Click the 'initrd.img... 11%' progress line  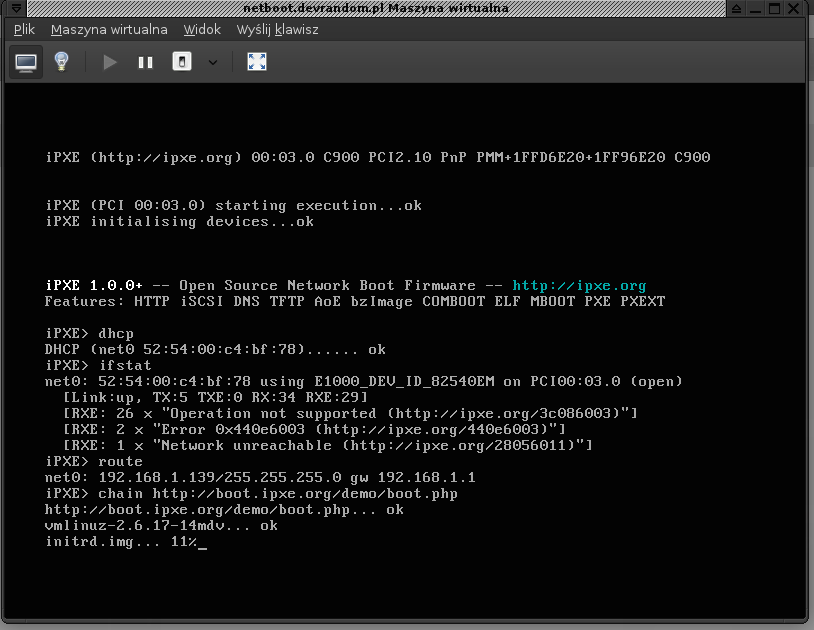tap(126, 541)
